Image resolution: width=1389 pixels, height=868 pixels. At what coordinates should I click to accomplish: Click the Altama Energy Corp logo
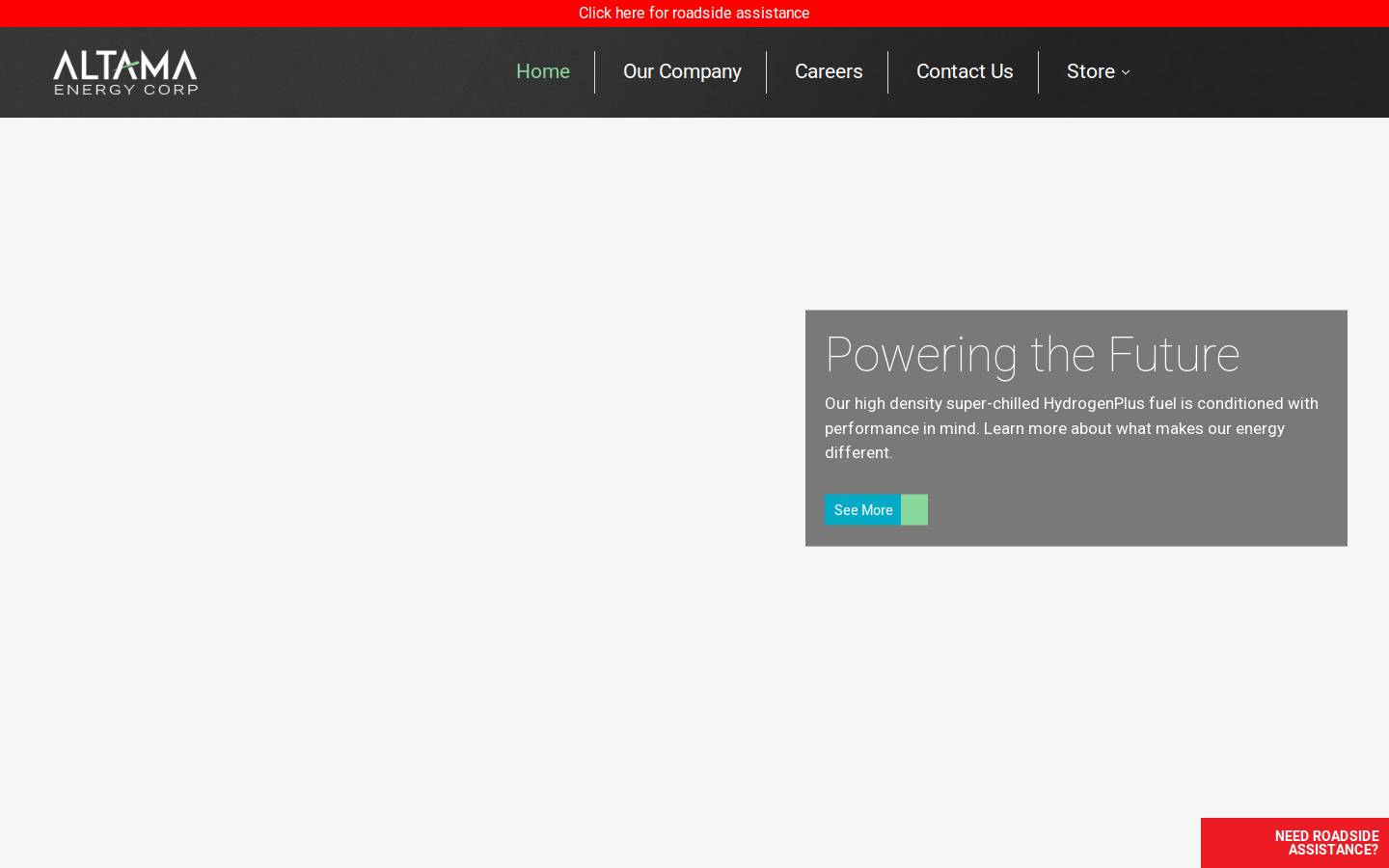click(x=125, y=72)
